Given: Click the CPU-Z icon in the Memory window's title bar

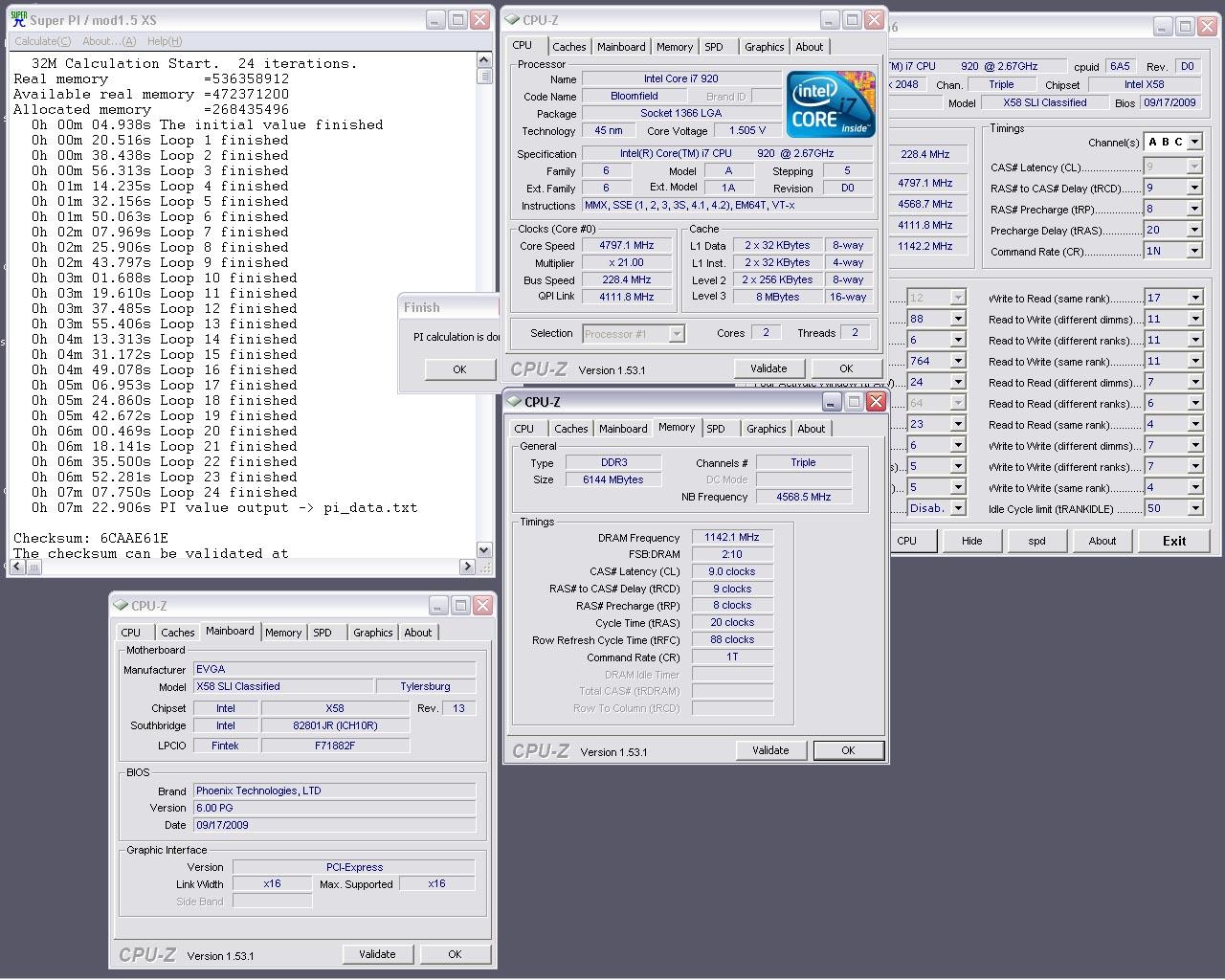Looking at the screenshot, I should point(514,402).
